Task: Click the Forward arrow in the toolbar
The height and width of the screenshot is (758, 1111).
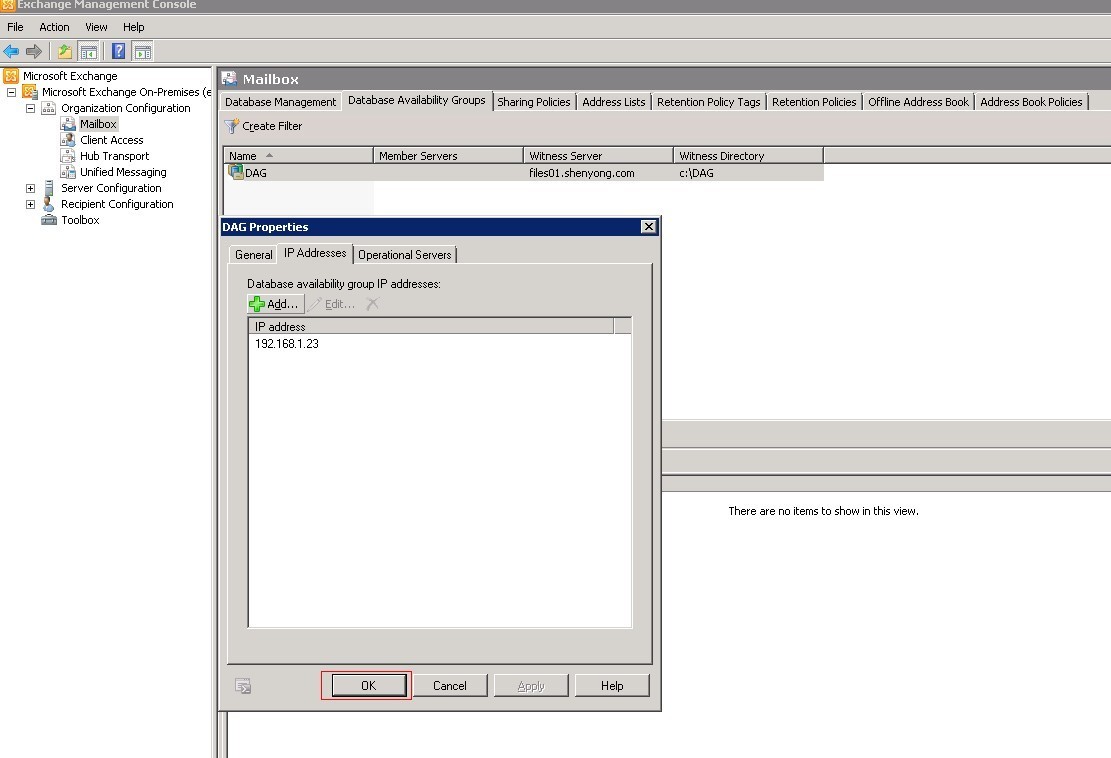Action: [x=33, y=51]
